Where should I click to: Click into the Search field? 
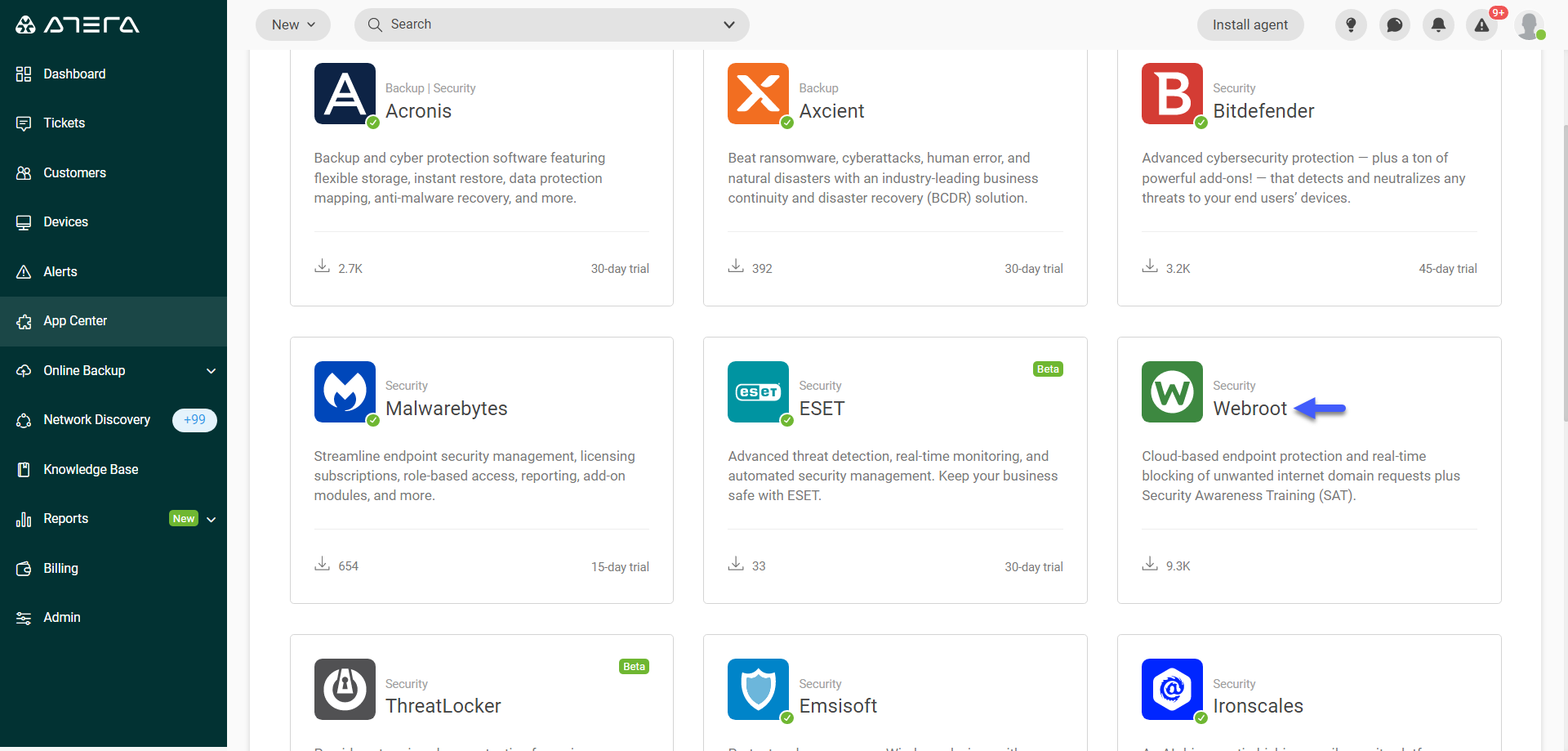click(539, 25)
